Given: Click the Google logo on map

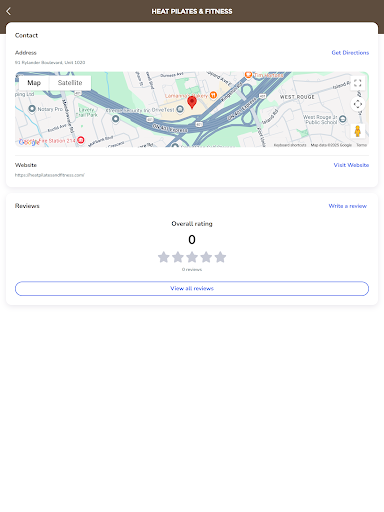Looking at the screenshot, I should [x=29, y=142].
